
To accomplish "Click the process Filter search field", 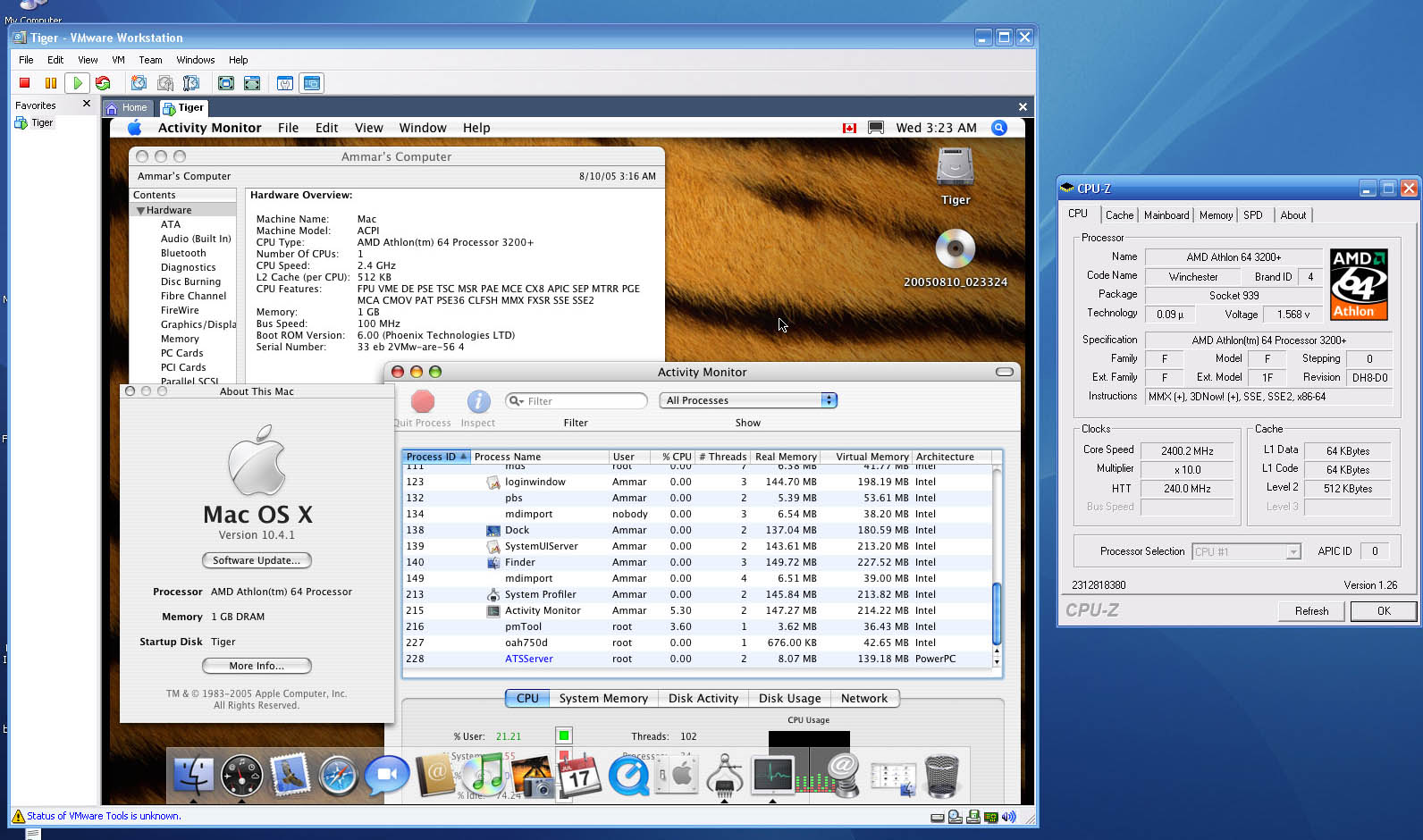I will (x=576, y=401).
